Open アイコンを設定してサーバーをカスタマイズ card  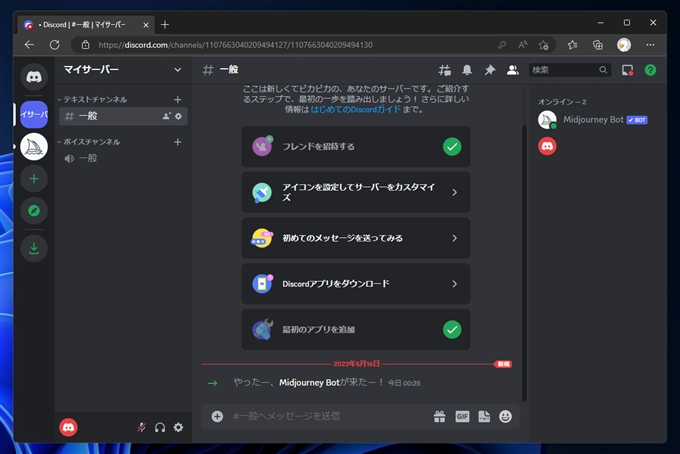(356, 192)
